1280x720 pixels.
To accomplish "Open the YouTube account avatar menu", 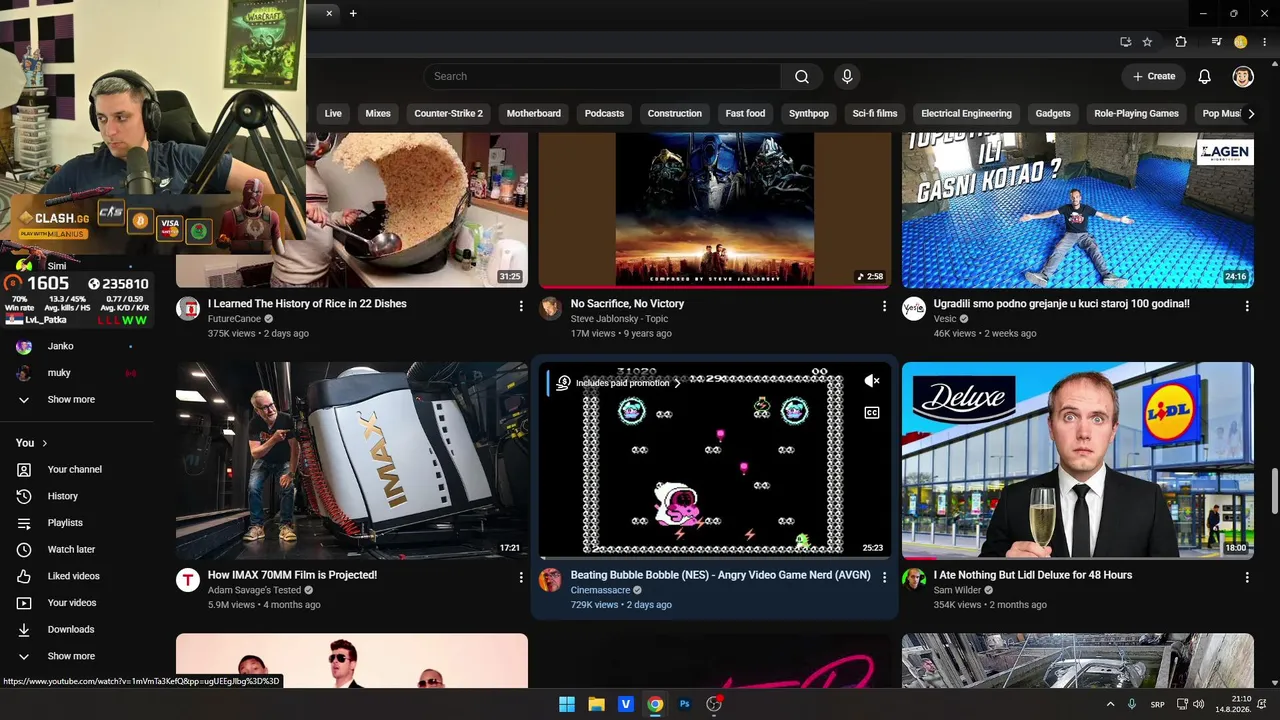I will [1243, 77].
